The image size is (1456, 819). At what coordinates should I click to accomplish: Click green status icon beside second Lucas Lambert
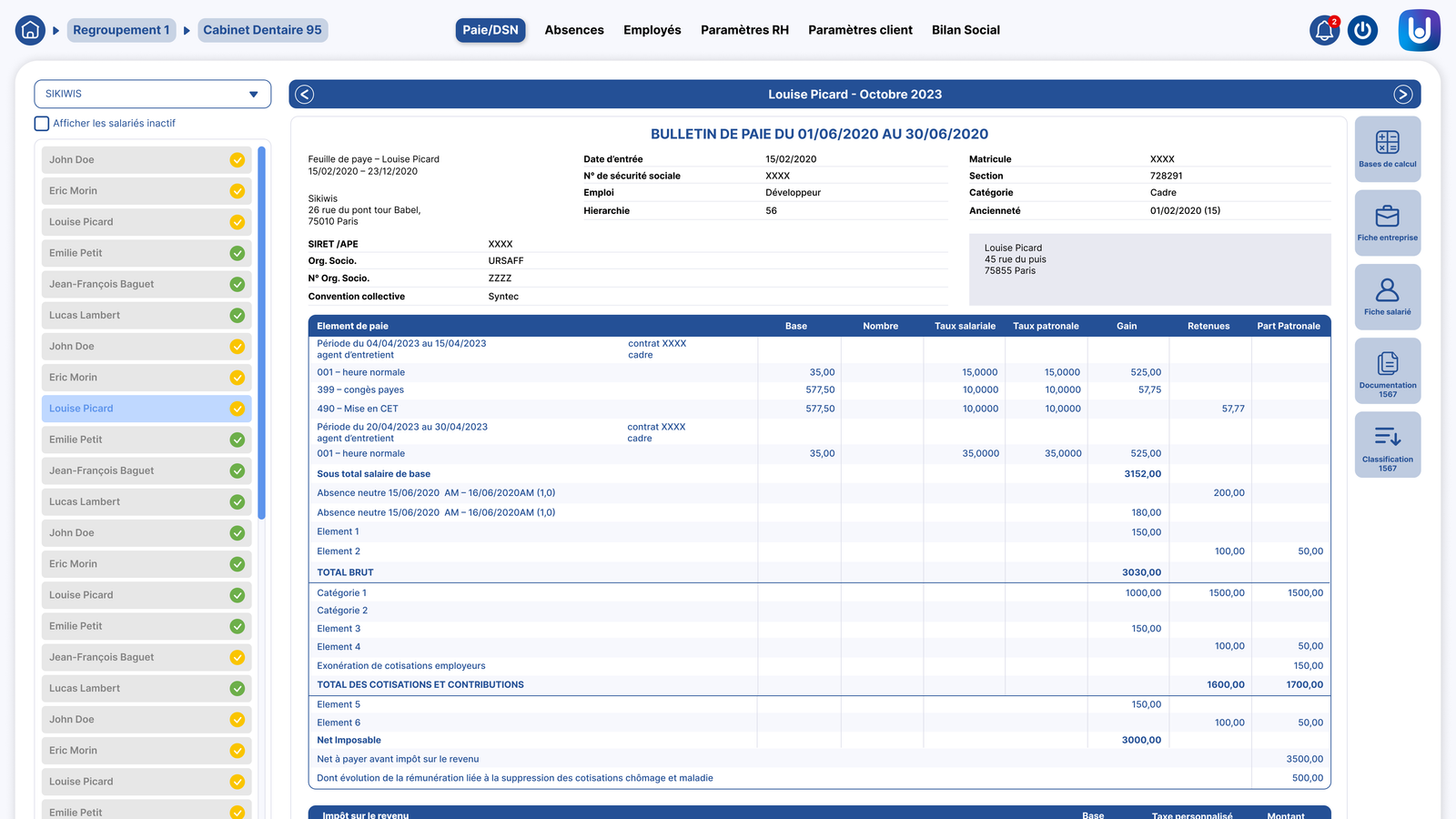pos(238,501)
